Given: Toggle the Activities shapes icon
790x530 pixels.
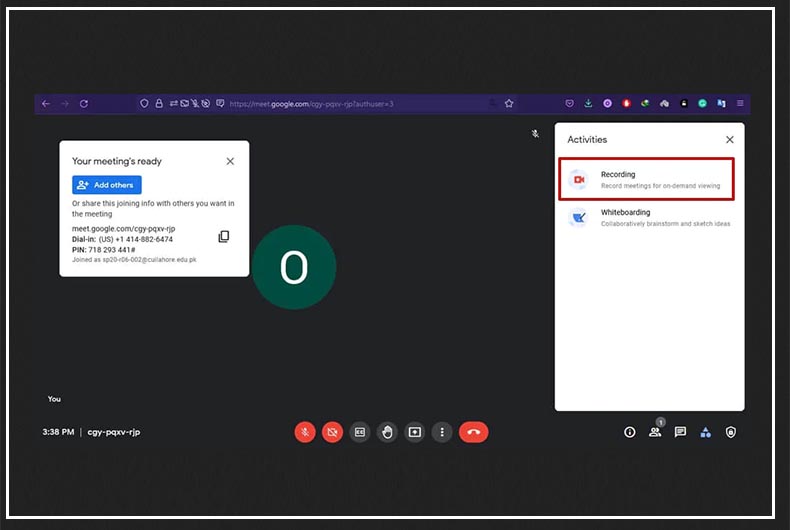Looking at the screenshot, I should point(705,432).
